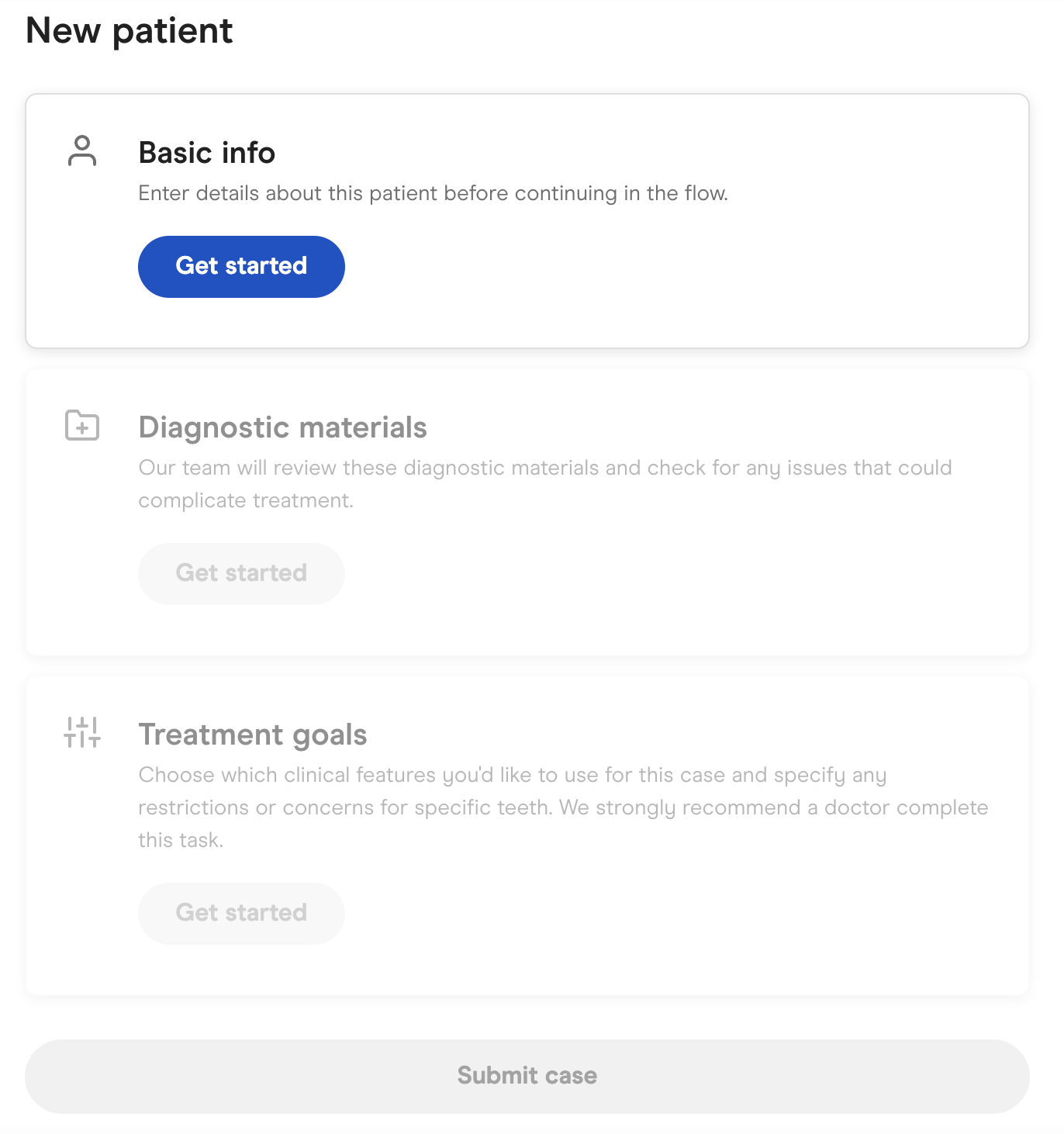Screen dimensions: 1064x1134
Task: Click Get started under Diagnostic materials
Action: (x=241, y=573)
